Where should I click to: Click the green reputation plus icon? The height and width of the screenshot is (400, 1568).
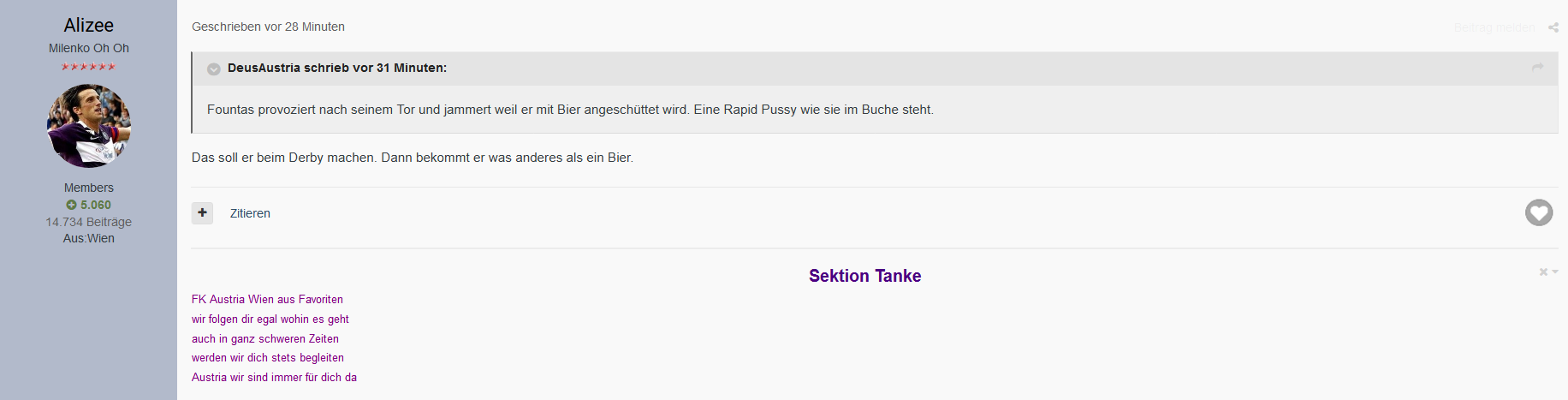71,205
